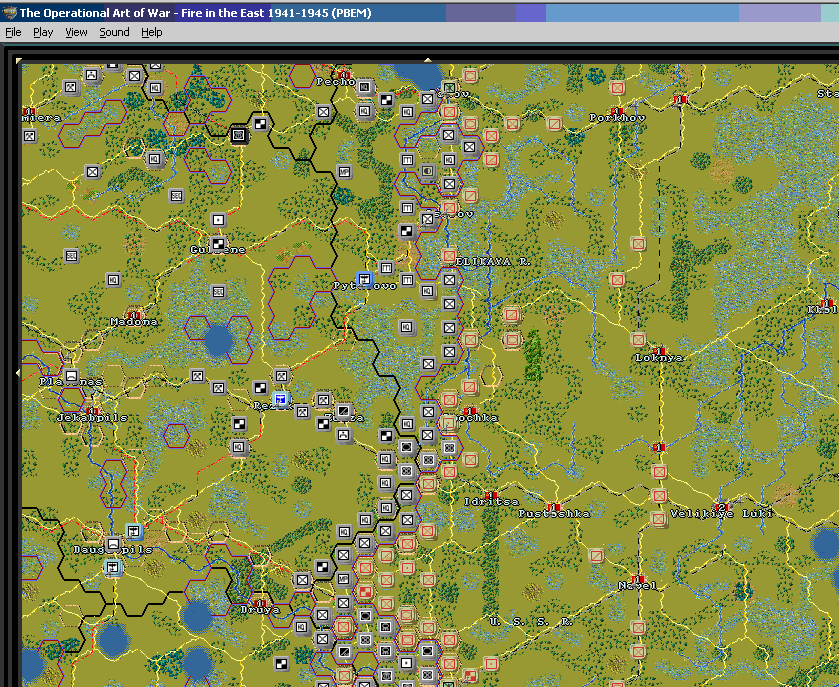Select the green-tinted unit counter at Pskov
Image resolution: width=839 pixels, height=687 pixels.
point(449,87)
